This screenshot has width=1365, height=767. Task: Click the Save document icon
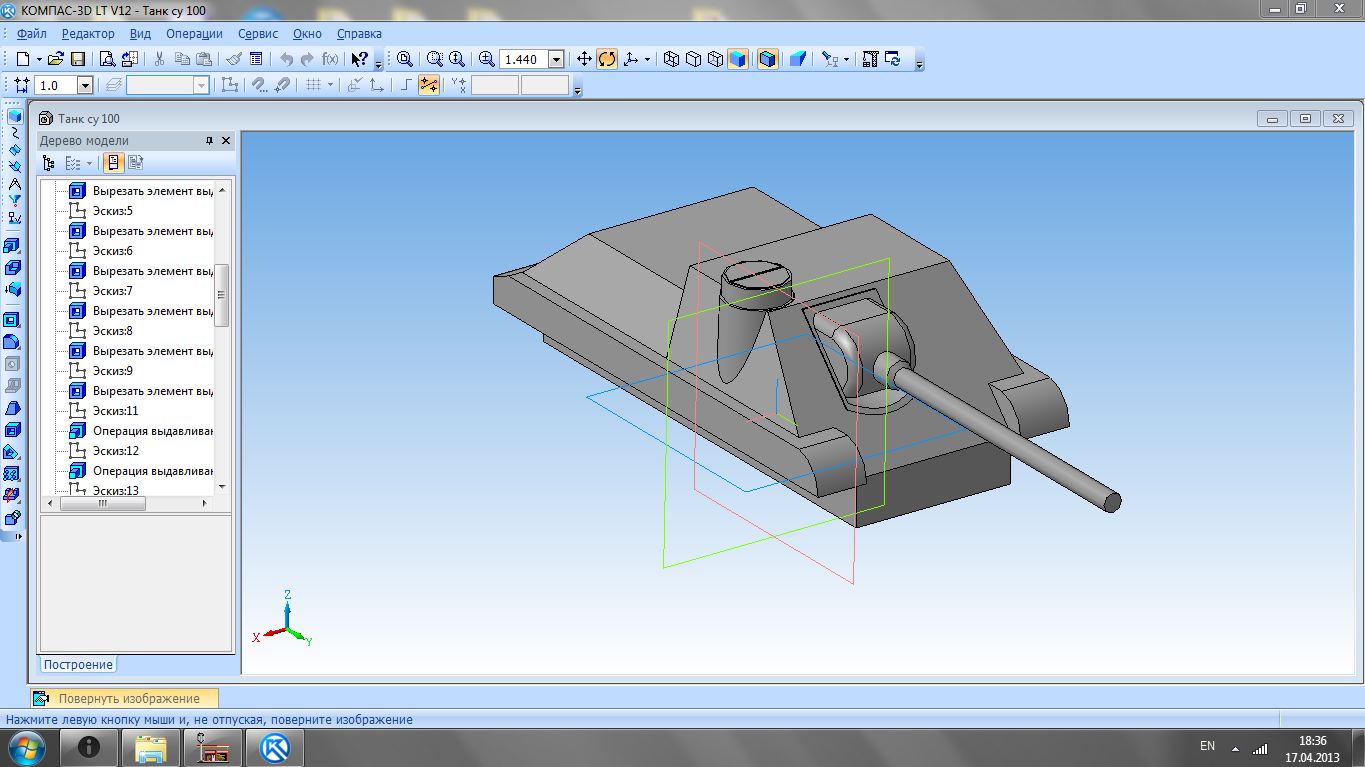[x=78, y=59]
